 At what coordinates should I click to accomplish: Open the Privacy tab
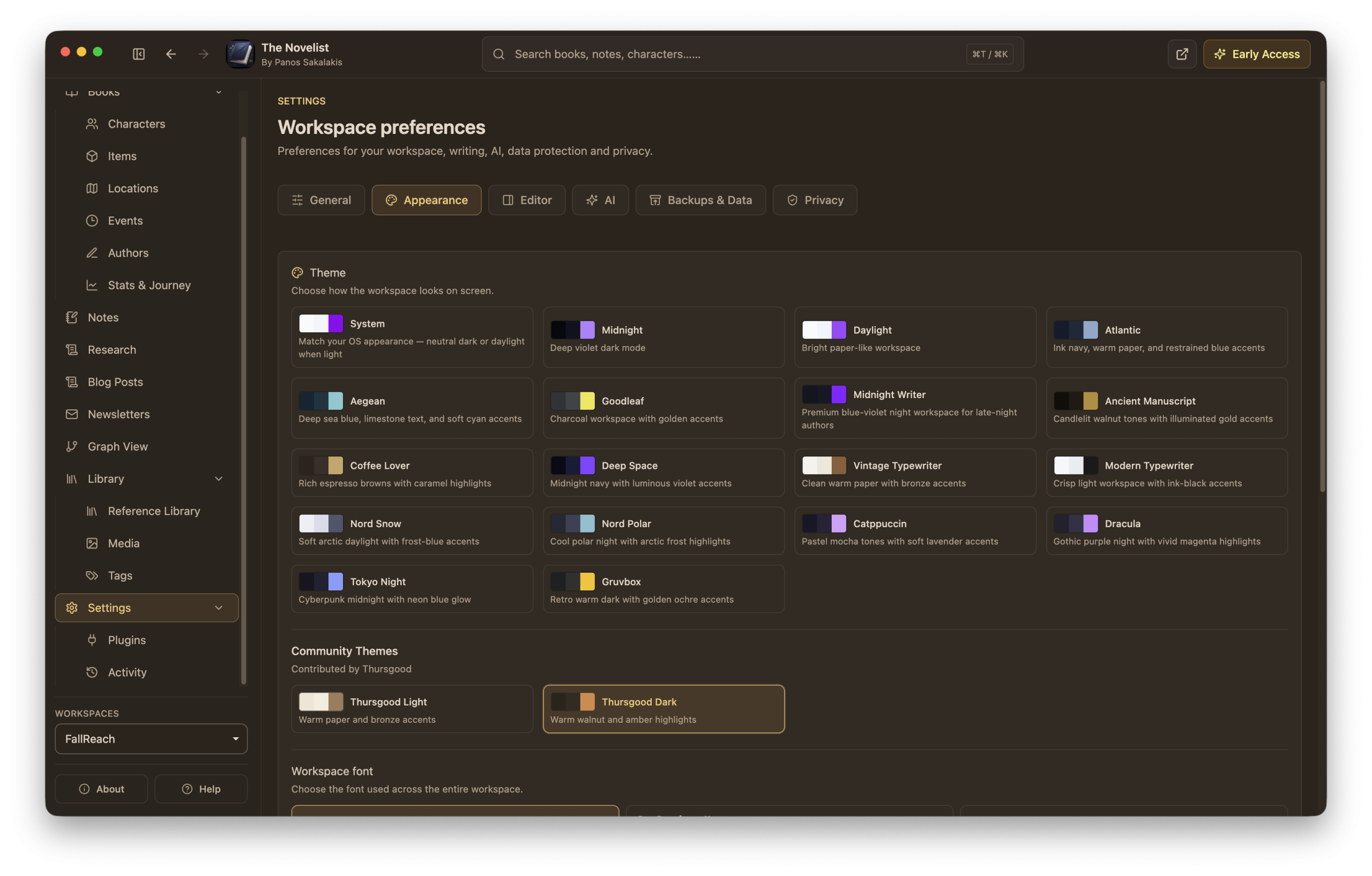(x=815, y=200)
